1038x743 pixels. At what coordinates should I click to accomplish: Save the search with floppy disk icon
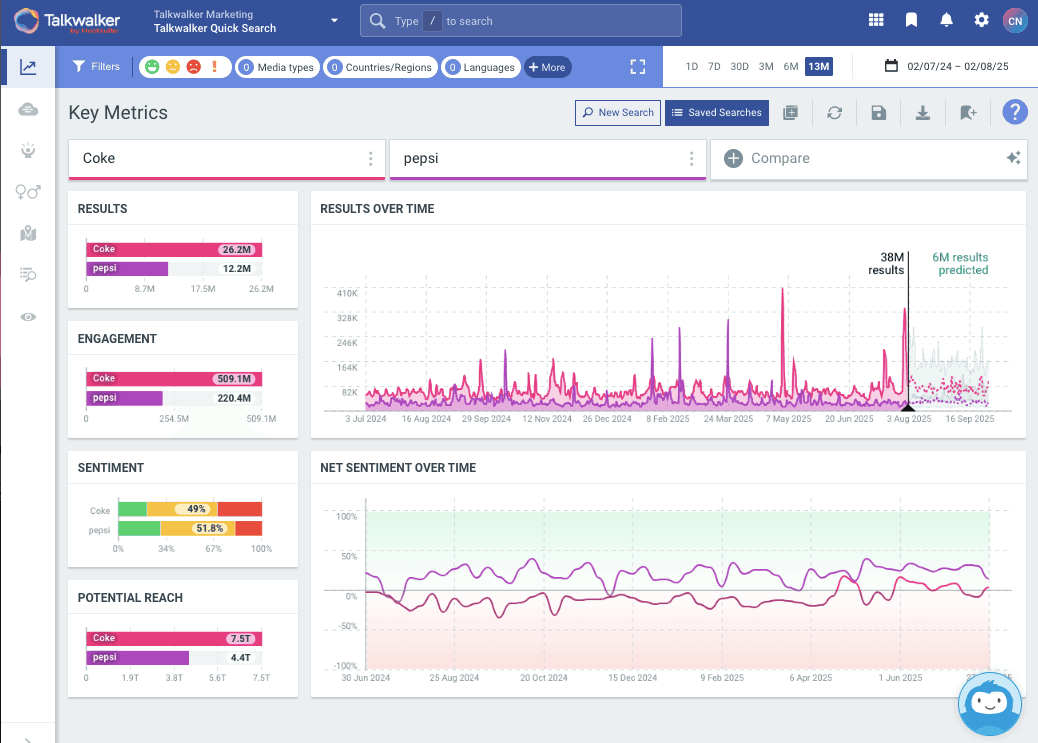879,113
